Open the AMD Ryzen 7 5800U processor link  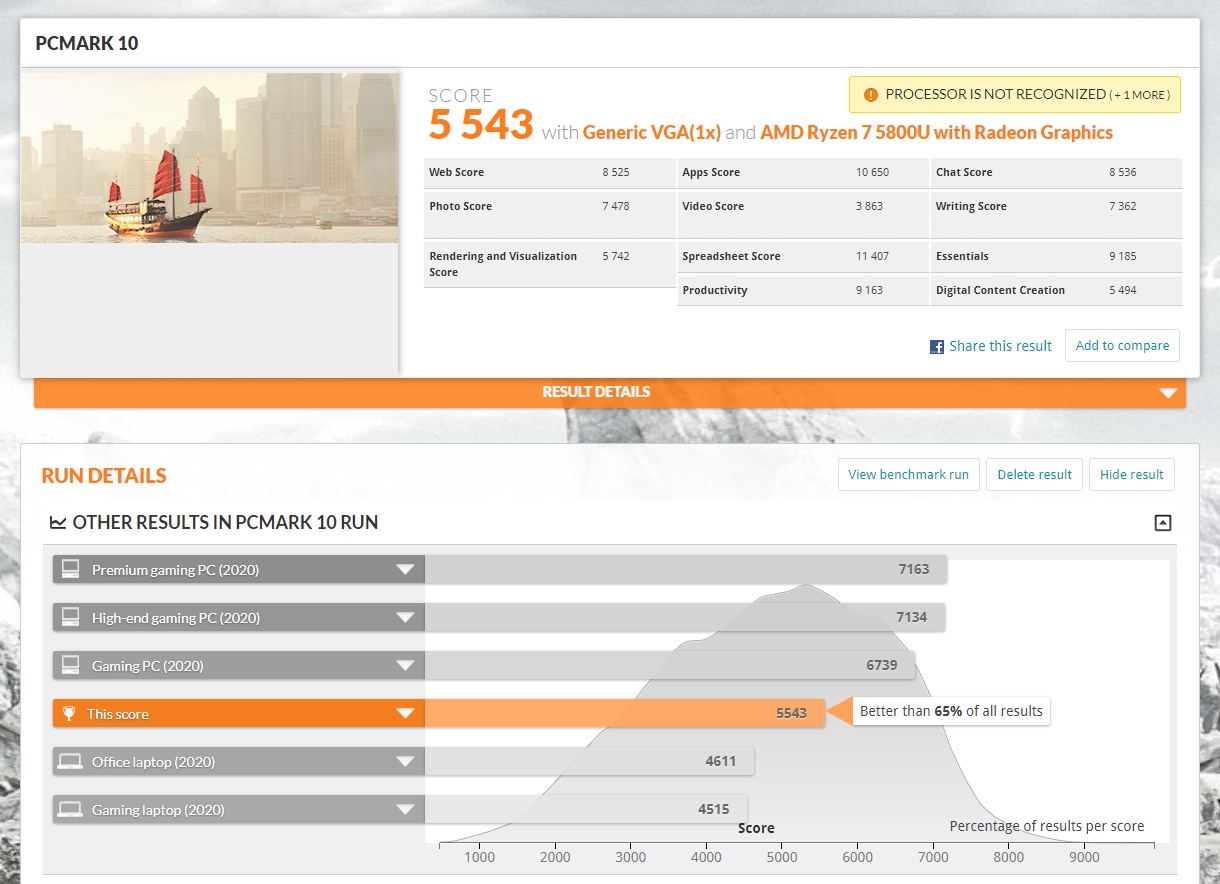[x=936, y=132]
